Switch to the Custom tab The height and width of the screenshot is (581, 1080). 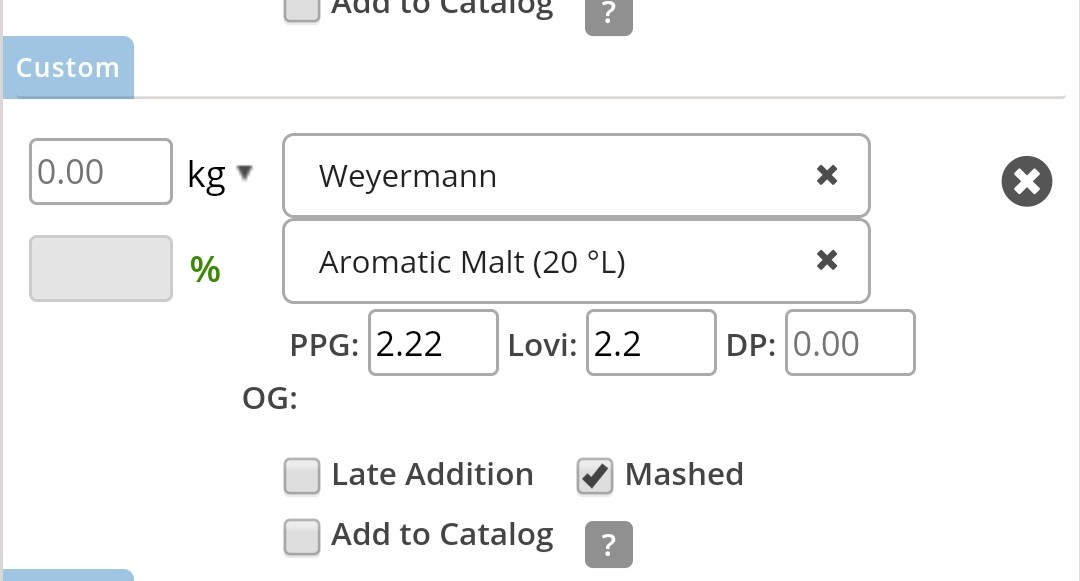[68, 67]
